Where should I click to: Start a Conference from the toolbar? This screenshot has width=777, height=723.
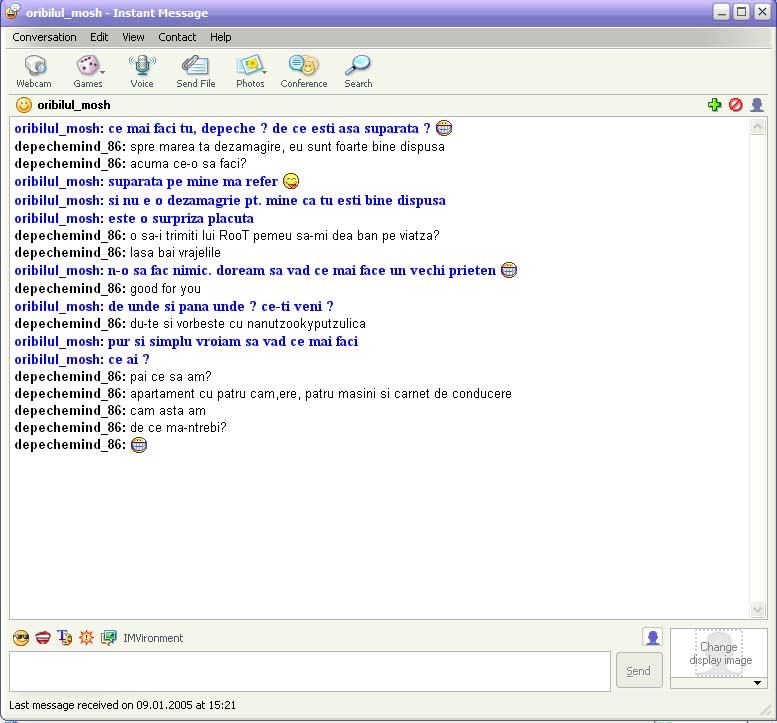(303, 71)
